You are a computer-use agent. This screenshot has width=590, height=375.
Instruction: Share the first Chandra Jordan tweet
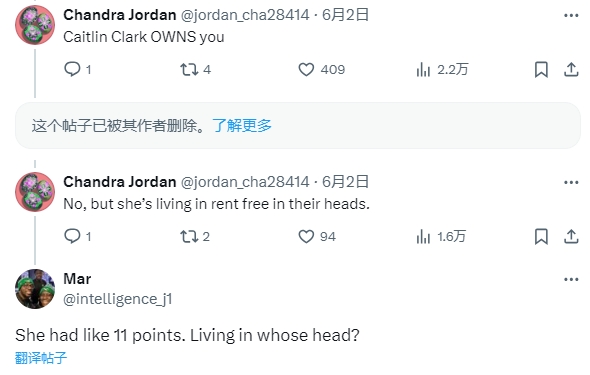tap(571, 70)
